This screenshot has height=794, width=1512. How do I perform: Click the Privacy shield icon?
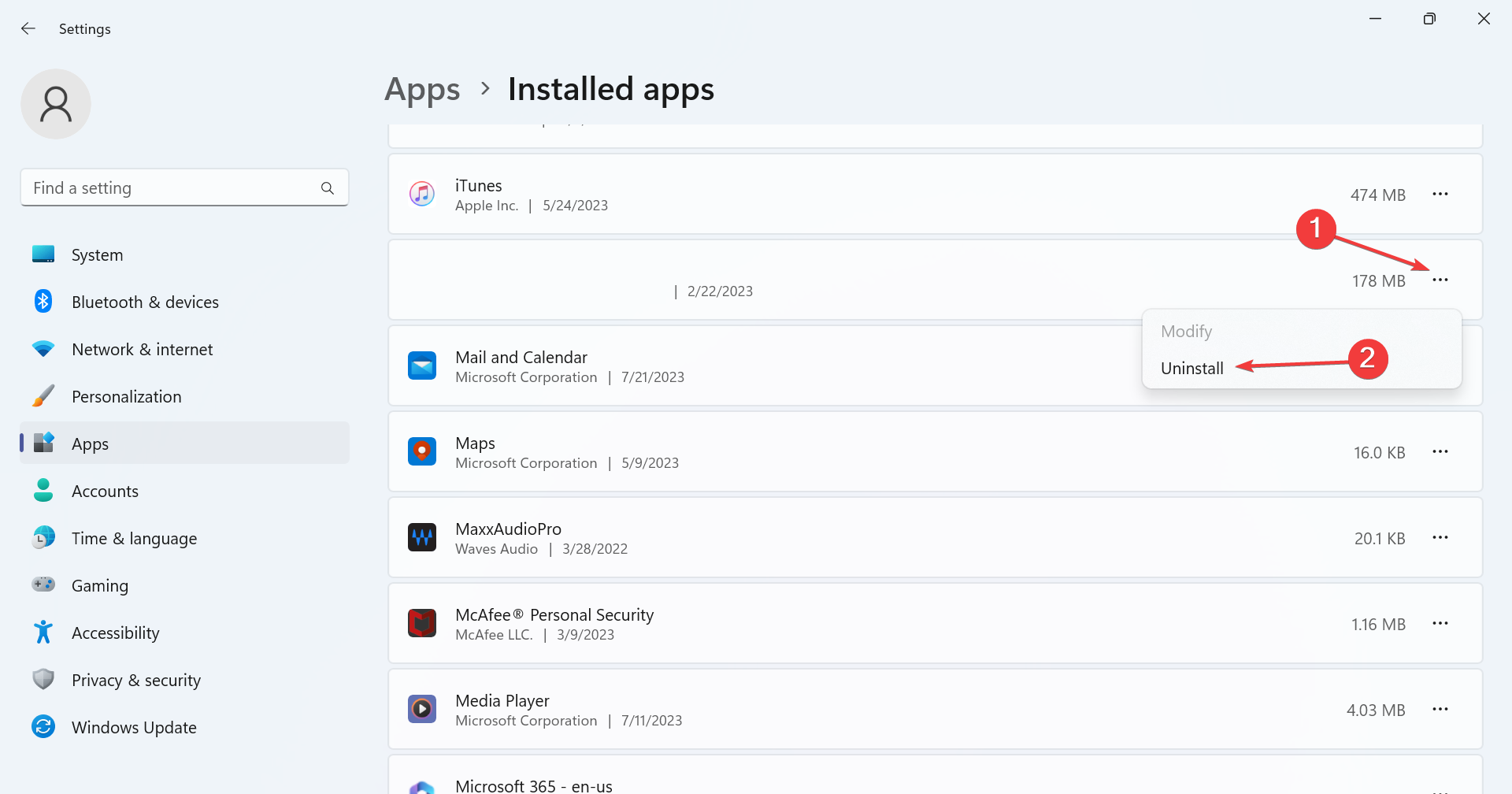43,679
